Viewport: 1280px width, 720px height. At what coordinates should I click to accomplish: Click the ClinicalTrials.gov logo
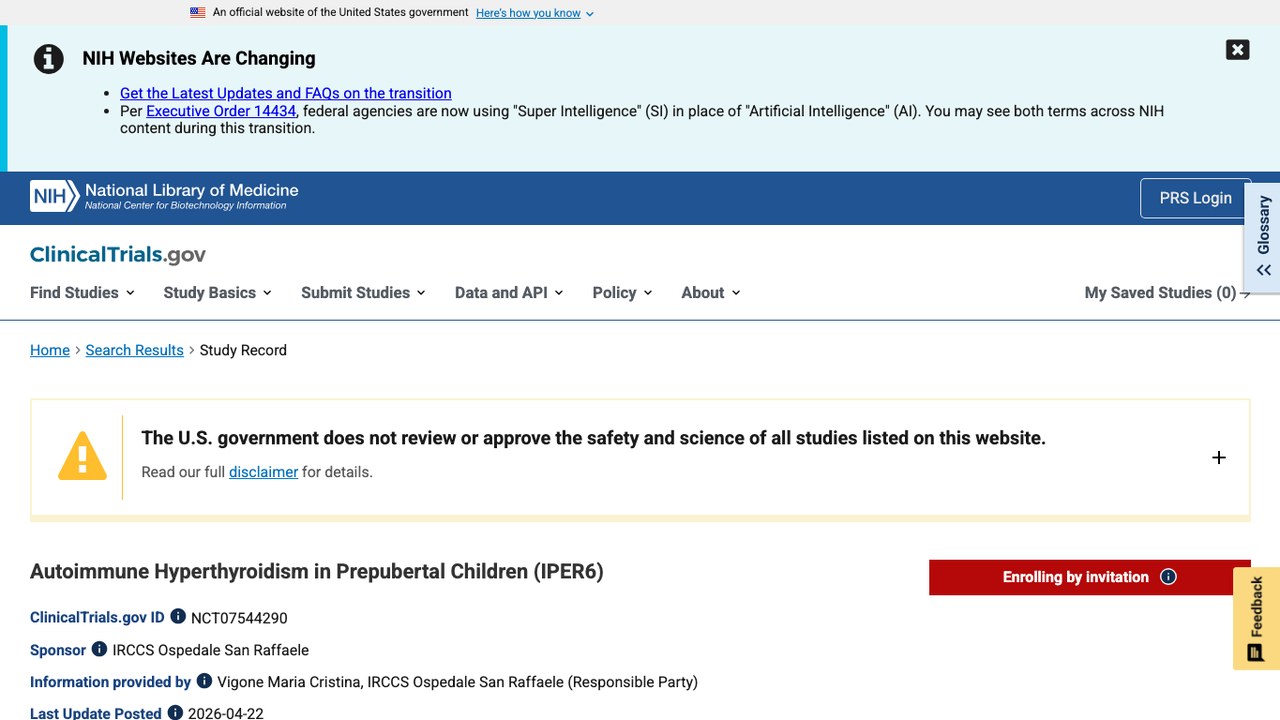(118, 255)
